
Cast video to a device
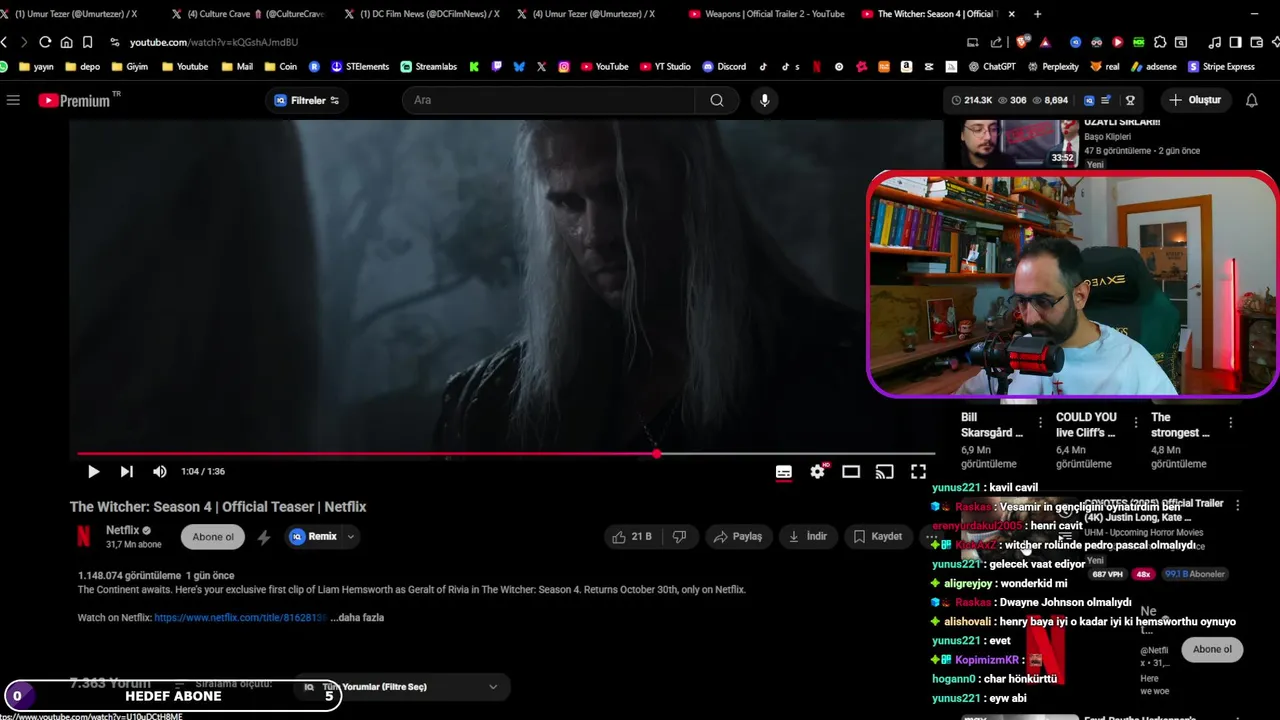point(885,472)
